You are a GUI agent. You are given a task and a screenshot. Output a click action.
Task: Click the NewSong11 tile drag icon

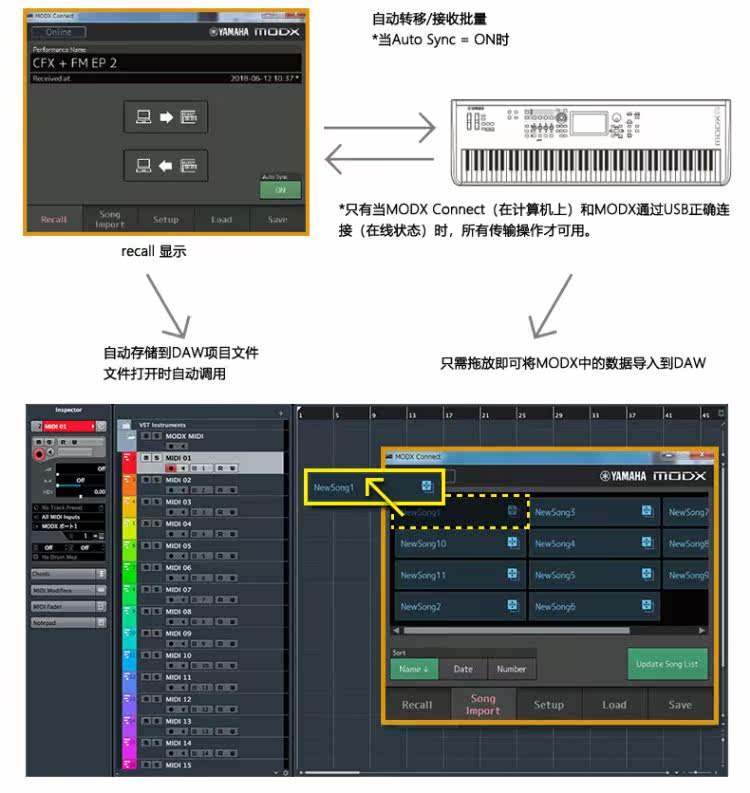(513, 574)
